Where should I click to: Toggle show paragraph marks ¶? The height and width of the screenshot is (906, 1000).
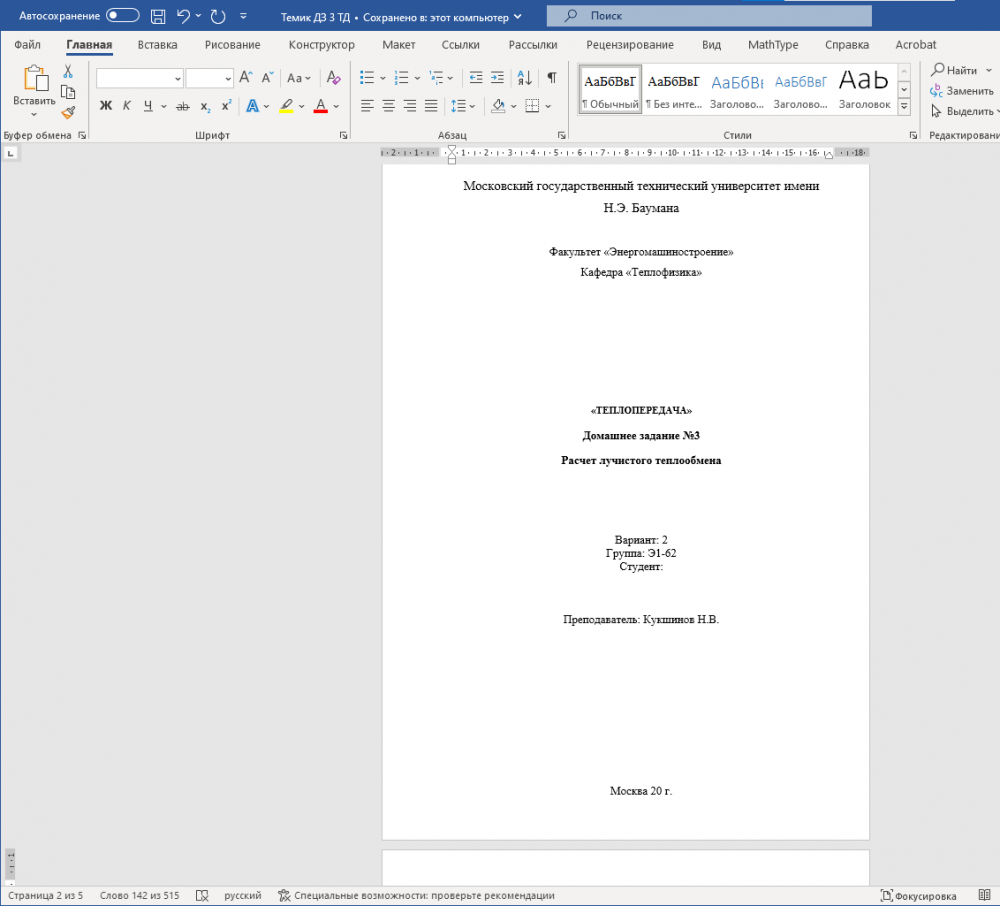pos(552,78)
